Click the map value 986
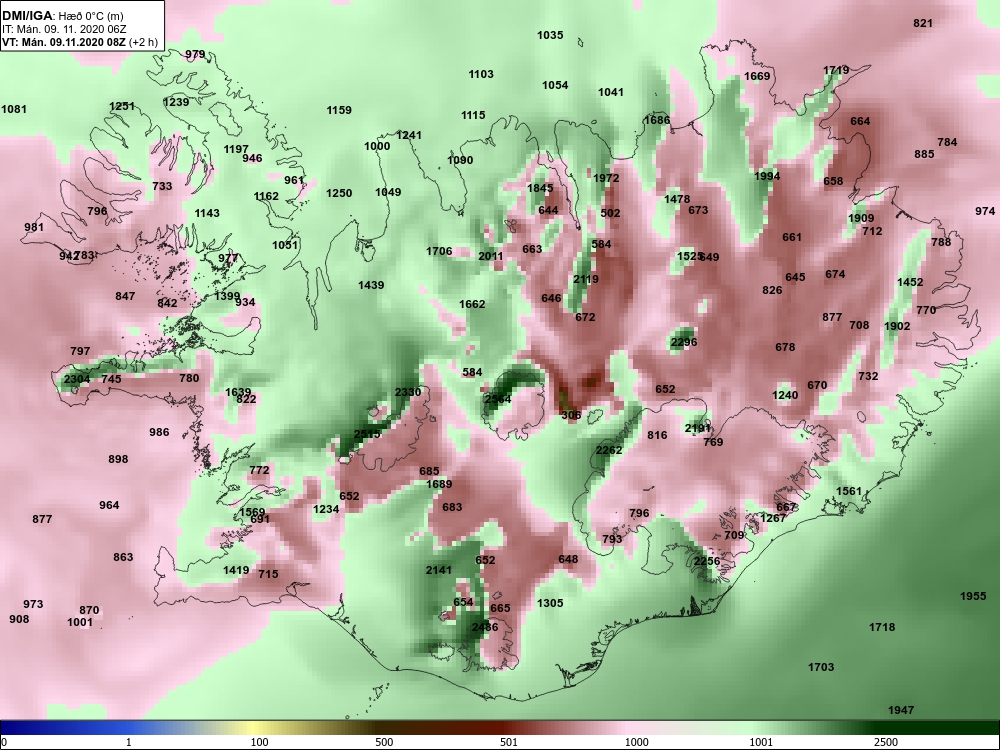This screenshot has height=750, width=1000. point(159,432)
